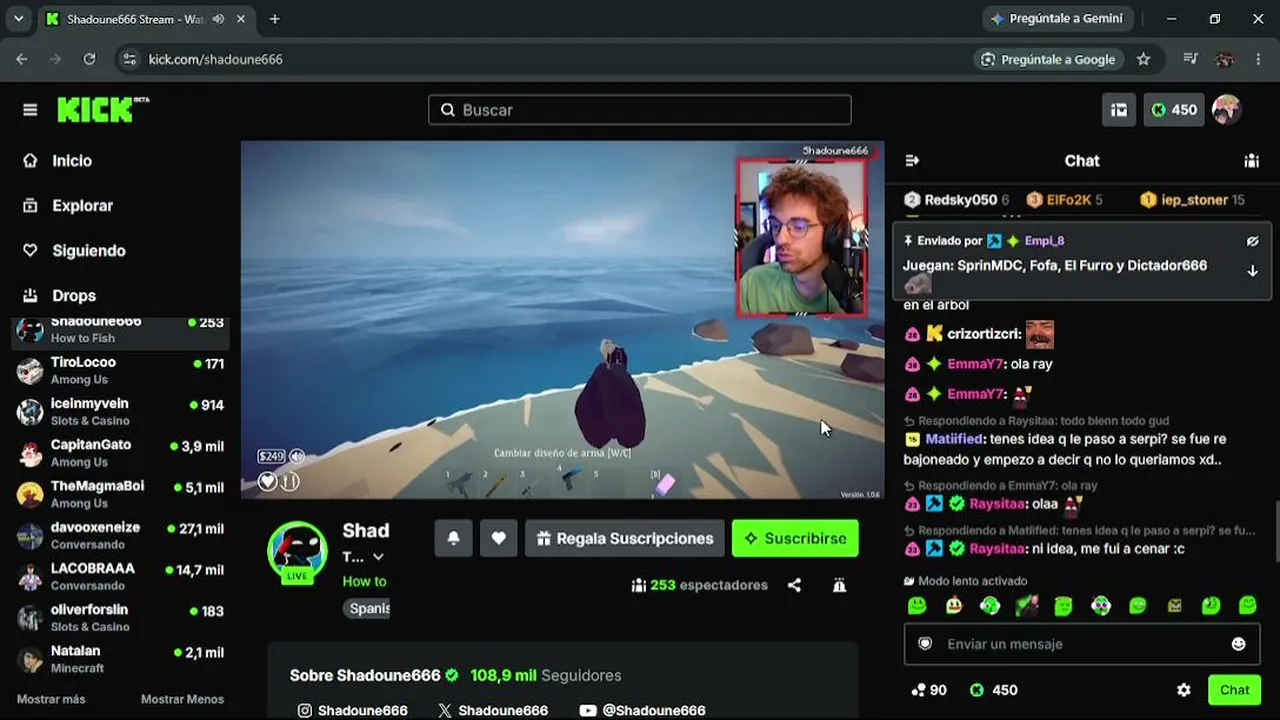
Task: Click Redsky050 in chat leaderboard
Action: coord(956,200)
